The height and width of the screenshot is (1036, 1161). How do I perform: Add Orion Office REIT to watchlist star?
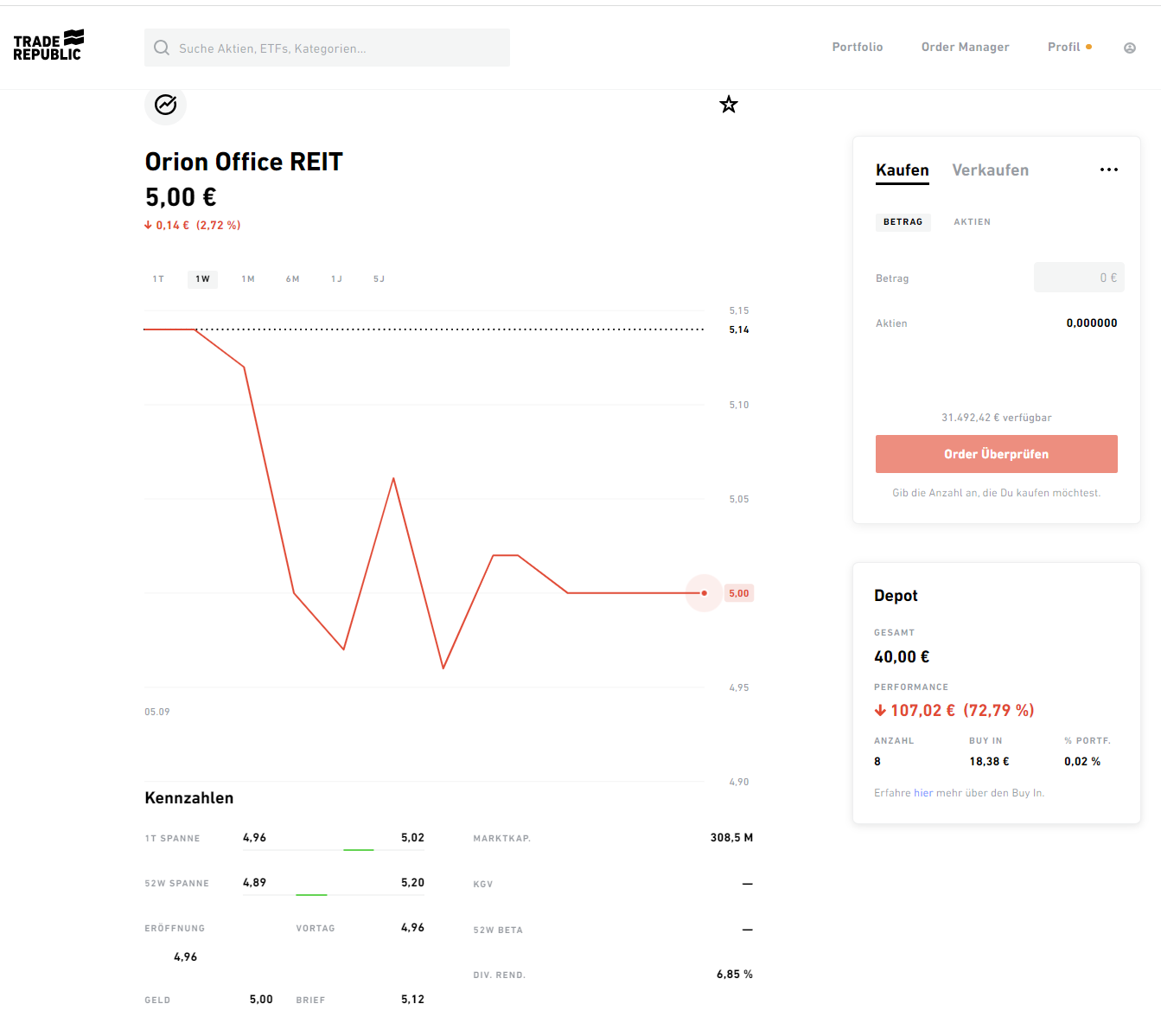[729, 105]
